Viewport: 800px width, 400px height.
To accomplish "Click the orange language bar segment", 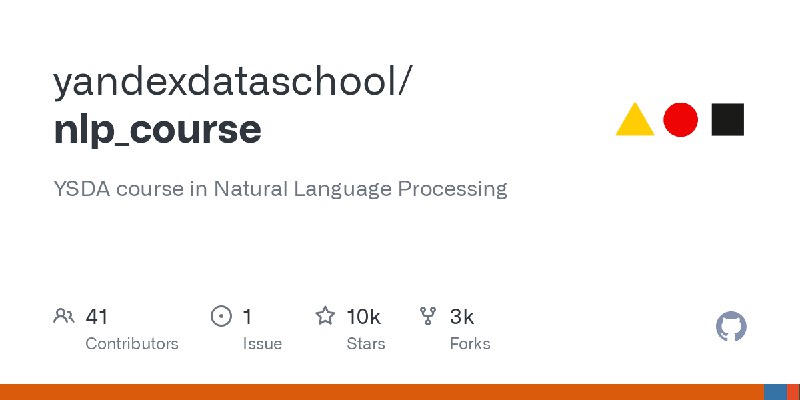I will coord(382,392).
